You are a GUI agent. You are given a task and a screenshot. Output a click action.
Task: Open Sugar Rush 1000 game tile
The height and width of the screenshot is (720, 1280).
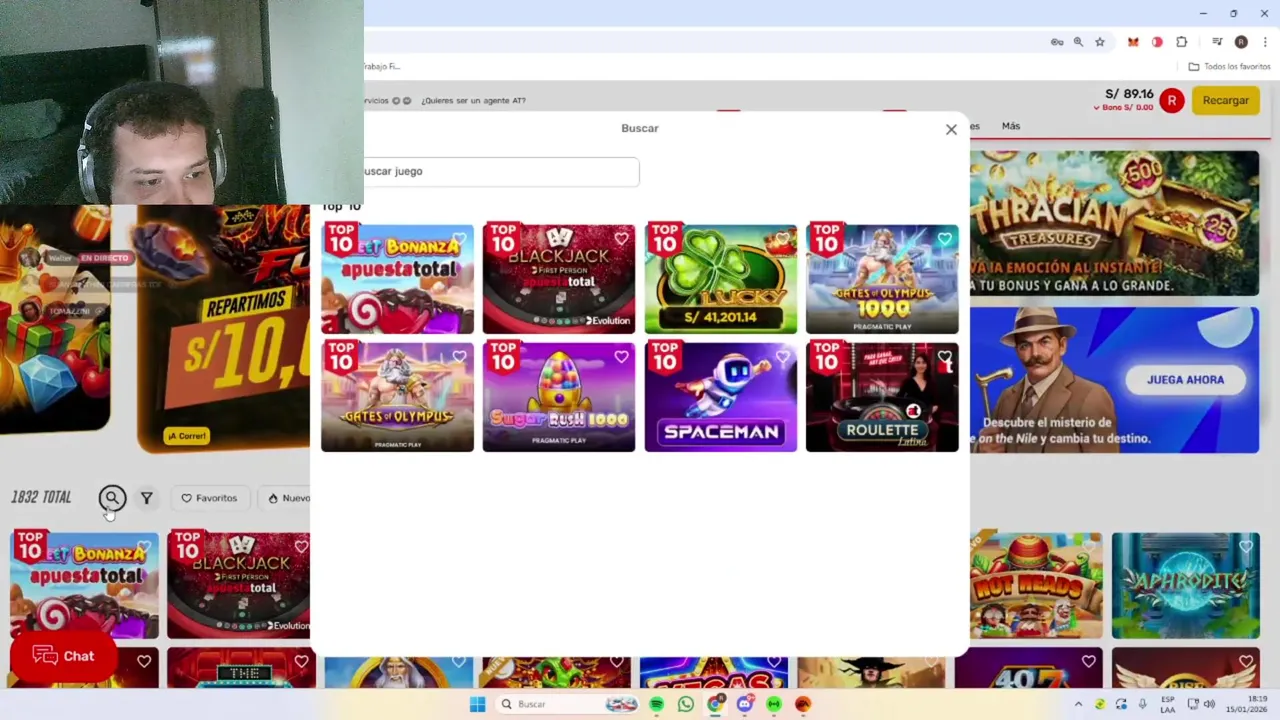coord(559,397)
